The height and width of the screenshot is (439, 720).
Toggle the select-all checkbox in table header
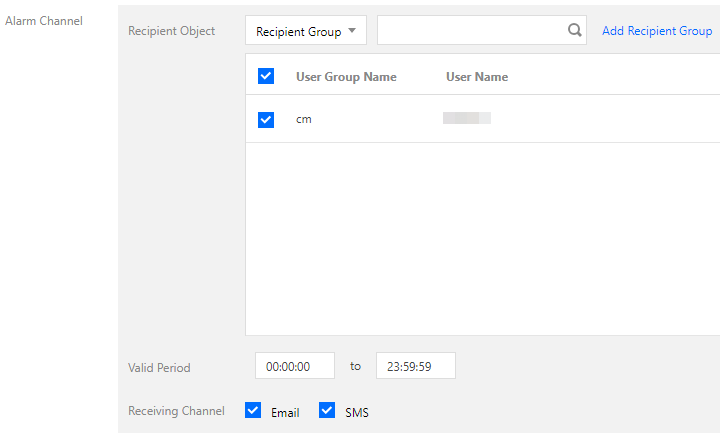[266, 76]
